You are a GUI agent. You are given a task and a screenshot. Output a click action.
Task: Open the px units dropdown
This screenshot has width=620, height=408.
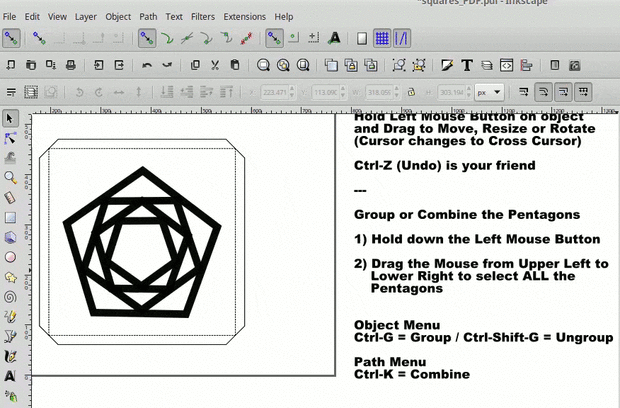[x=490, y=93]
